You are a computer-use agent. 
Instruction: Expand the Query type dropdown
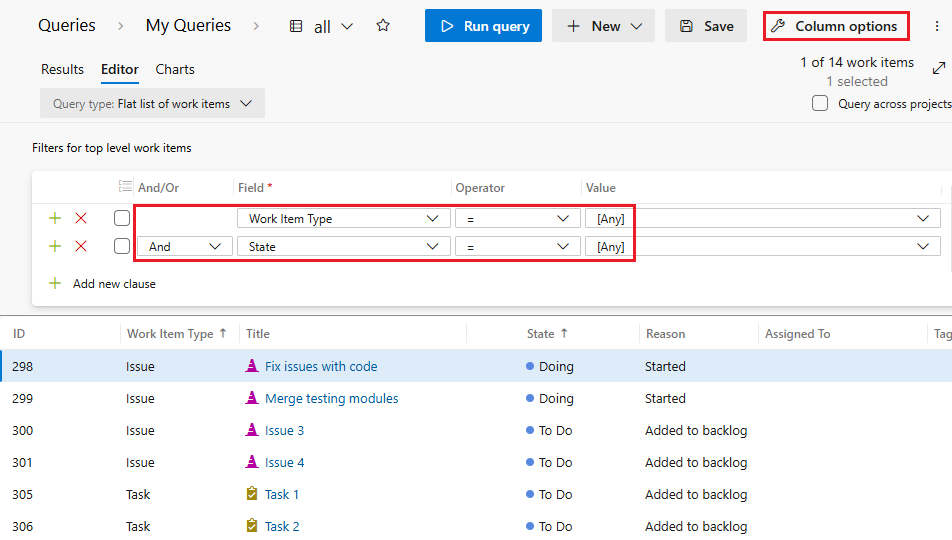(152, 103)
